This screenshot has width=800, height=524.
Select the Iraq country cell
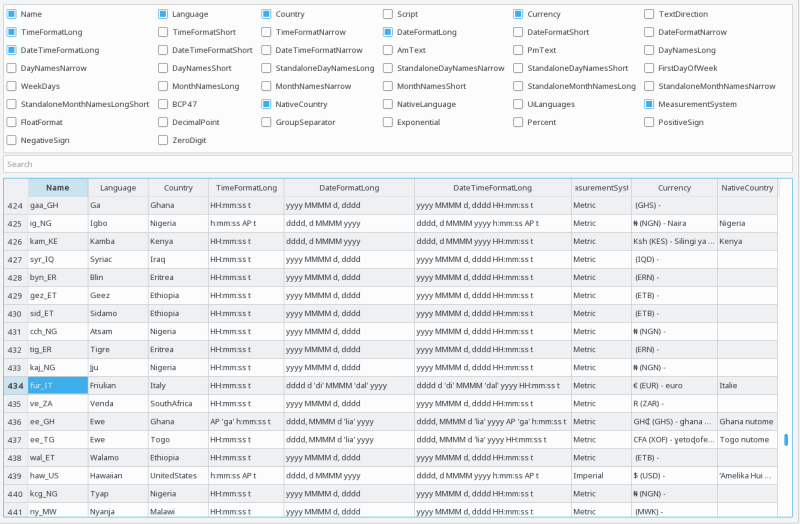tap(178, 259)
